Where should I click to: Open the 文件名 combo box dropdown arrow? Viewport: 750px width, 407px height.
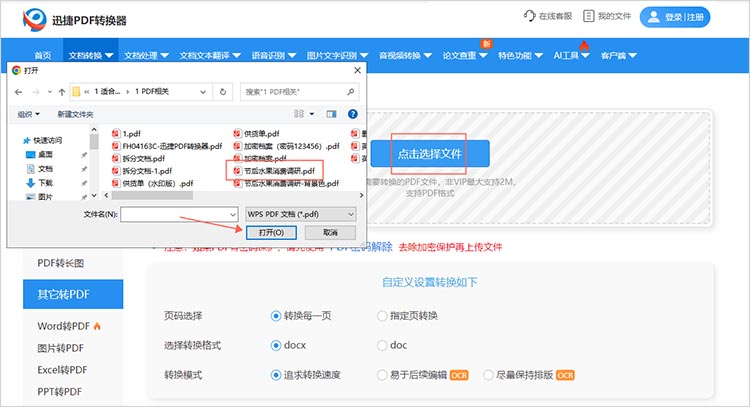(x=233, y=215)
